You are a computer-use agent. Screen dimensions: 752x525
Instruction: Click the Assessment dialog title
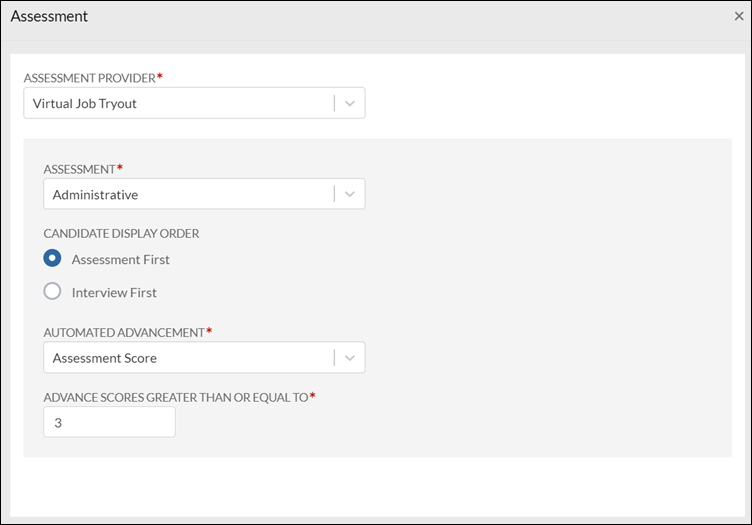pyautogui.click(x=49, y=17)
